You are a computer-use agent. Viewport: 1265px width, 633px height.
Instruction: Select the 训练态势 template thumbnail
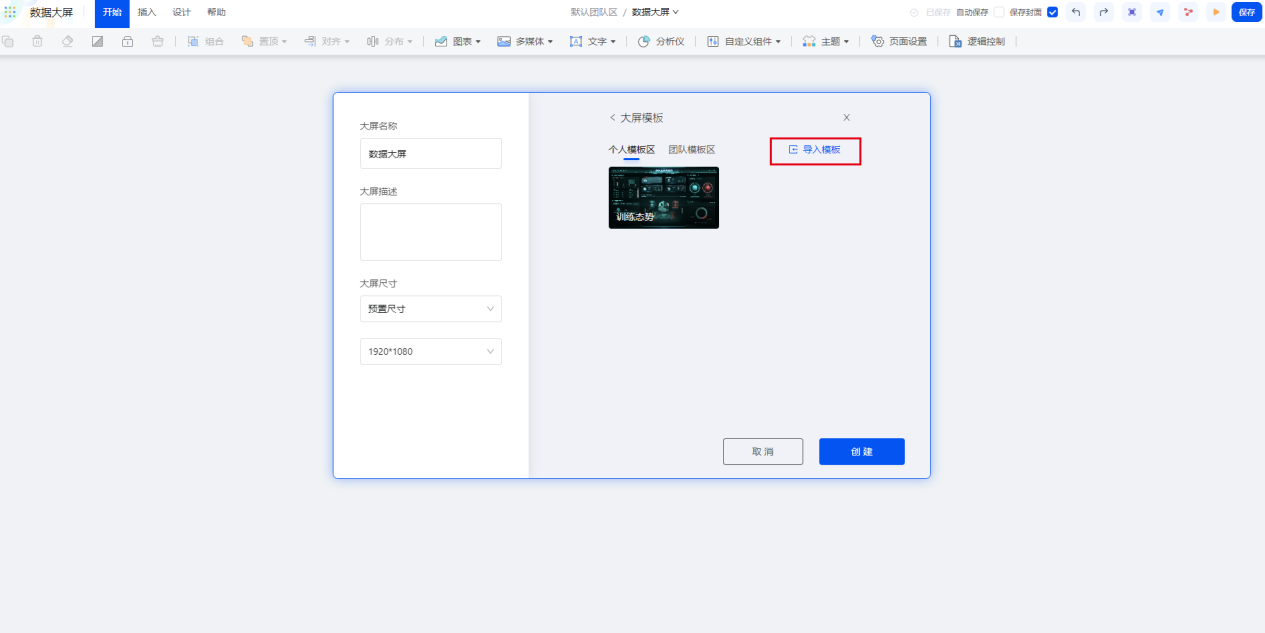click(664, 198)
